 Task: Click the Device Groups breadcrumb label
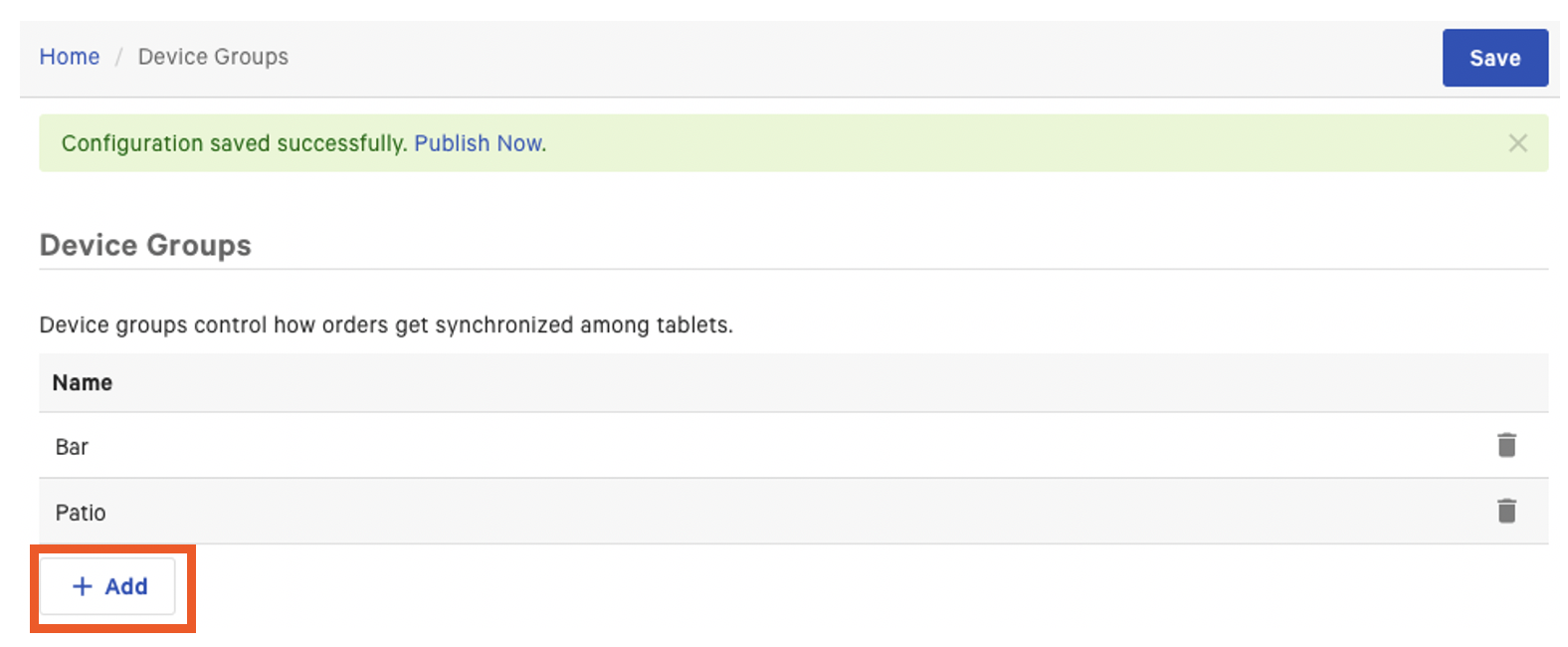tap(212, 57)
